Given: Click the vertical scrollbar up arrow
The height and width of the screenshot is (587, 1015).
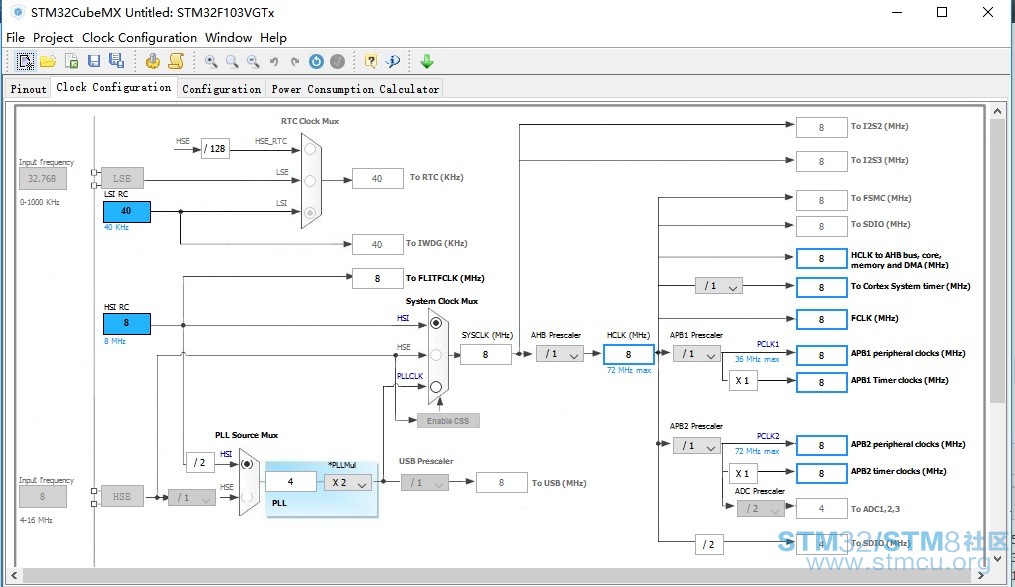Looking at the screenshot, I should [x=997, y=111].
